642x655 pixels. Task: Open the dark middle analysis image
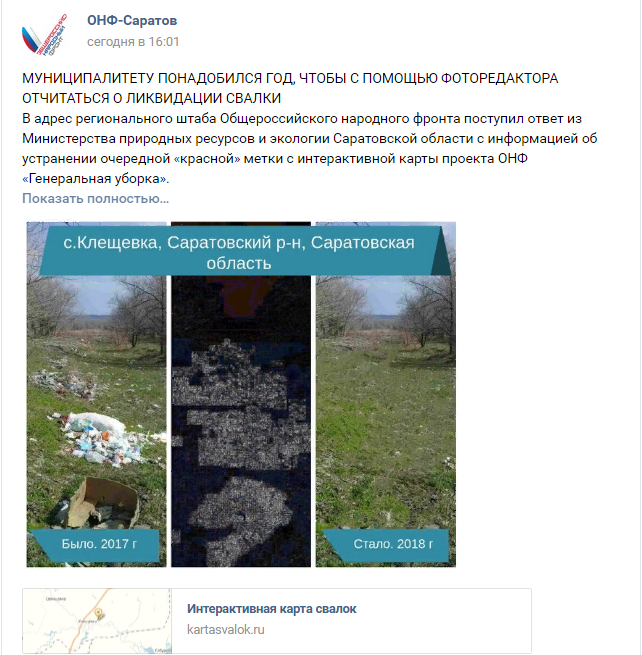point(241,394)
